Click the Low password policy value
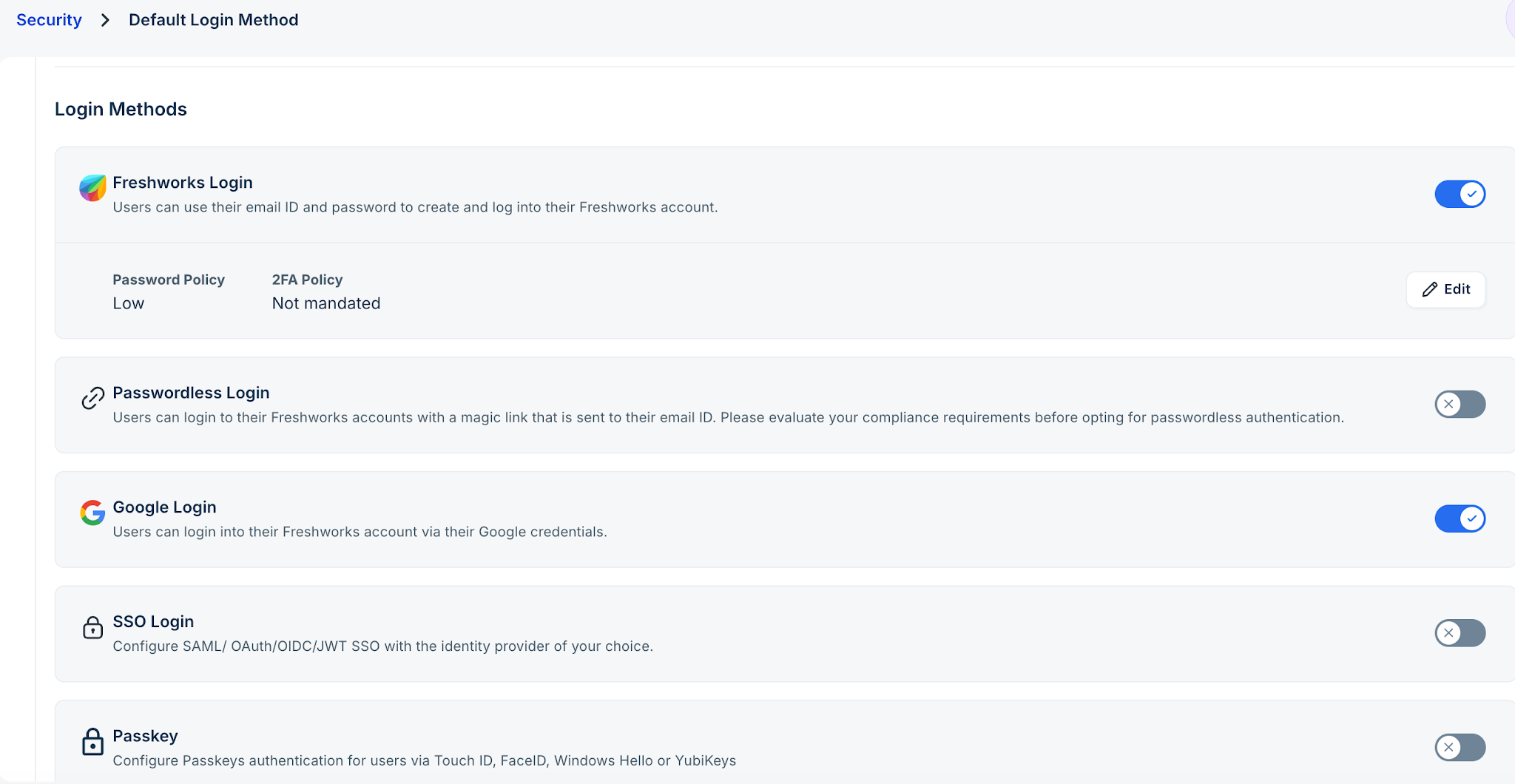Viewport: 1515px width, 784px height. click(x=129, y=303)
